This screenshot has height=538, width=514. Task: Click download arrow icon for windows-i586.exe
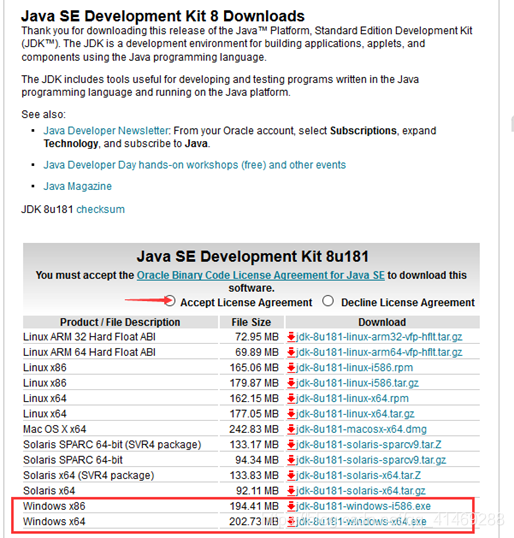291,506
